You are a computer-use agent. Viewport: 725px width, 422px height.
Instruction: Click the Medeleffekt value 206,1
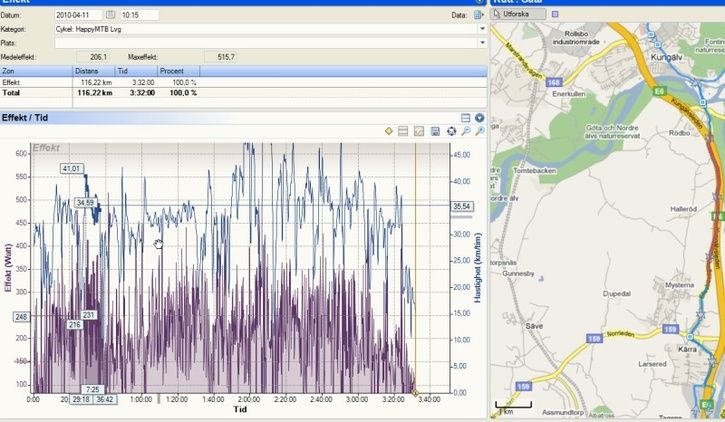[92, 57]
